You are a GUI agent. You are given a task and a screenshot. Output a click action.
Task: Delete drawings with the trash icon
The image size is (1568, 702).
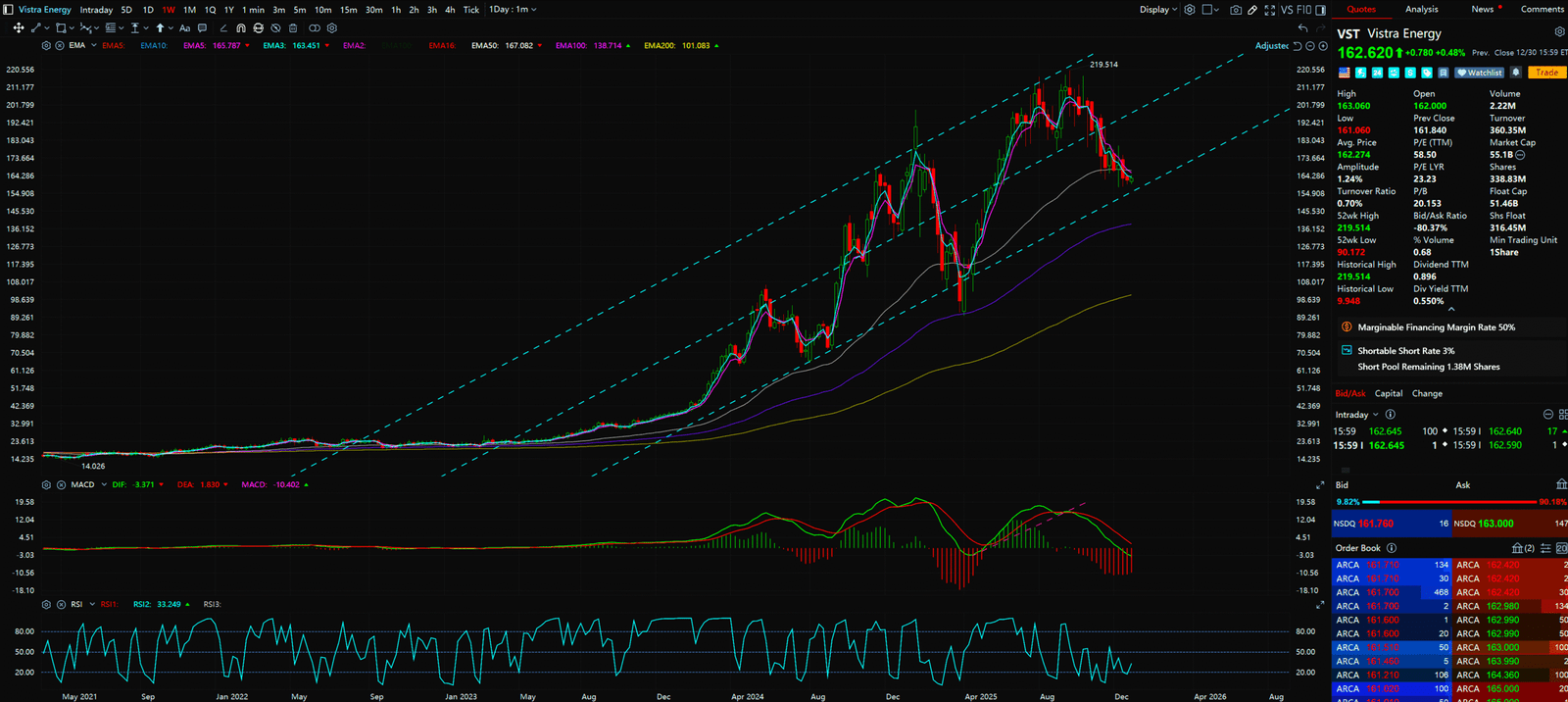pos(293,28)
